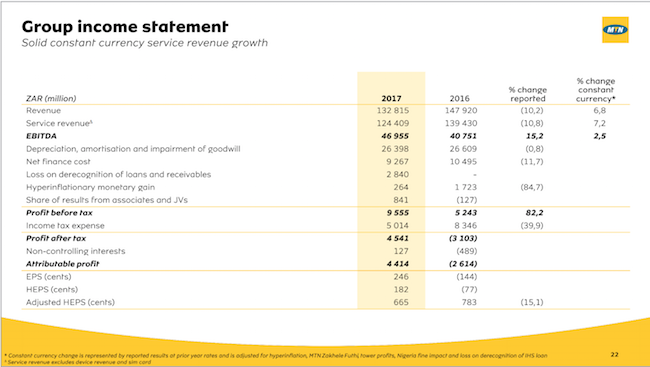Click revenue constant currency change 6,8
650x367 pixels.
pos(599,110)
